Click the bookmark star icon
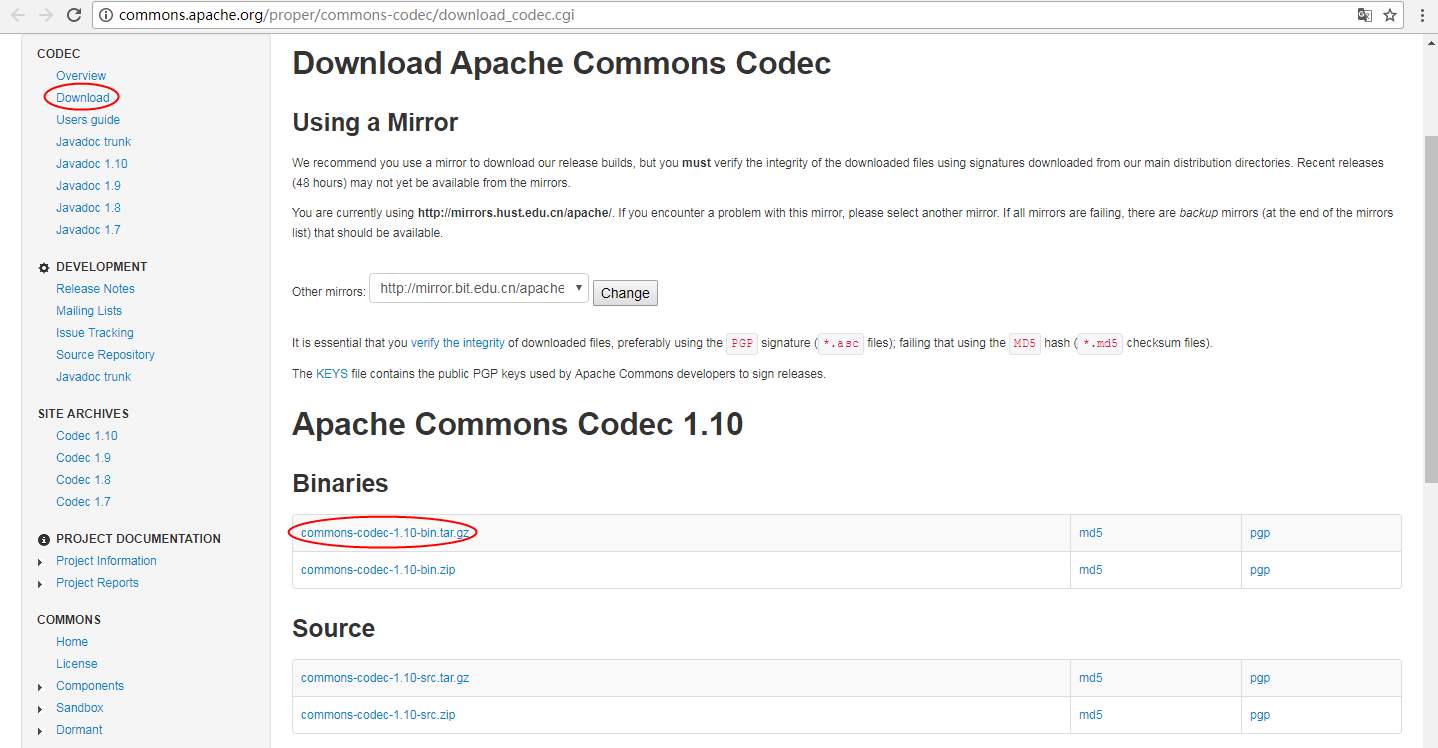This screenshot has width=1438, height=748. click(1390, 15)
